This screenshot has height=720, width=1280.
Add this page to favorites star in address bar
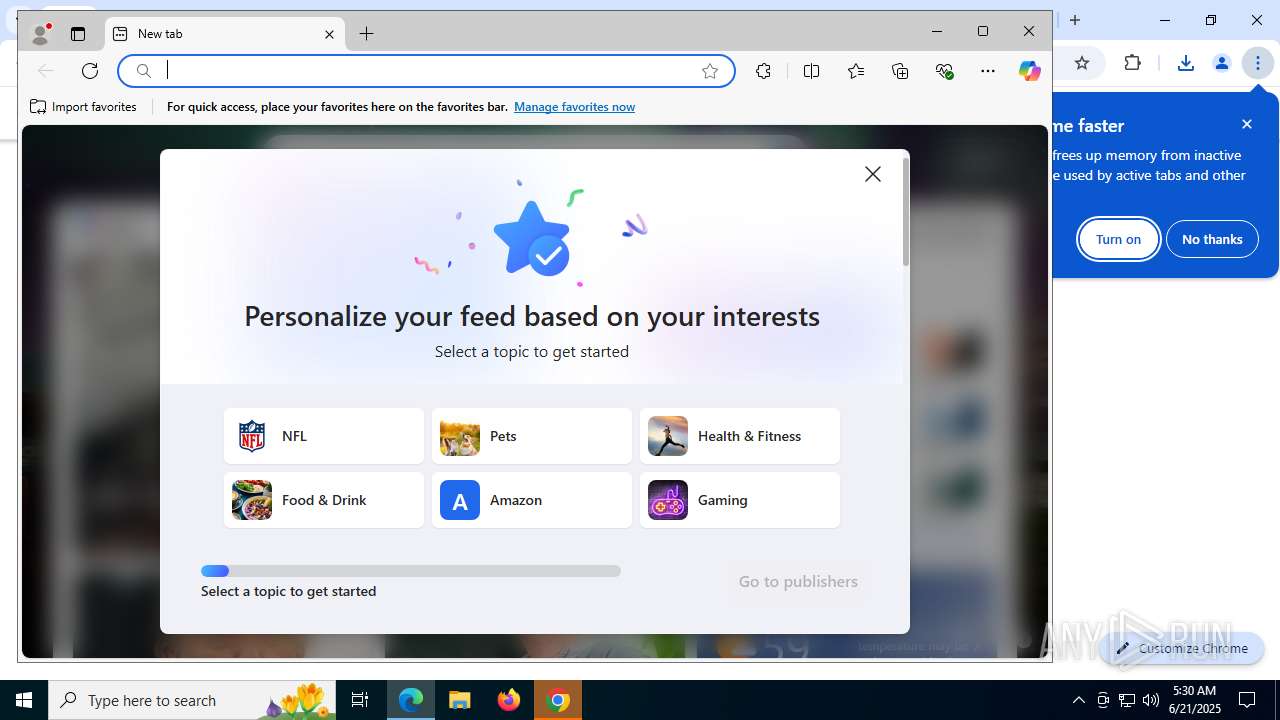tap(710, 71)
